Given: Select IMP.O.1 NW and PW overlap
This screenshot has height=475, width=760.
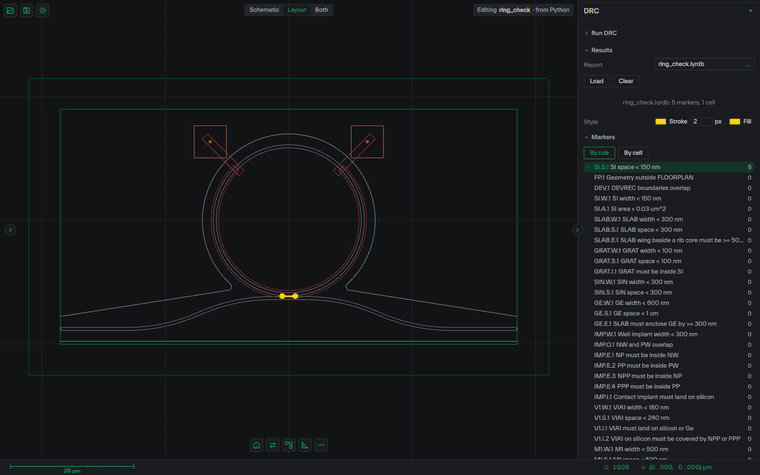Looking at the screenshot, I should (668, 345).
